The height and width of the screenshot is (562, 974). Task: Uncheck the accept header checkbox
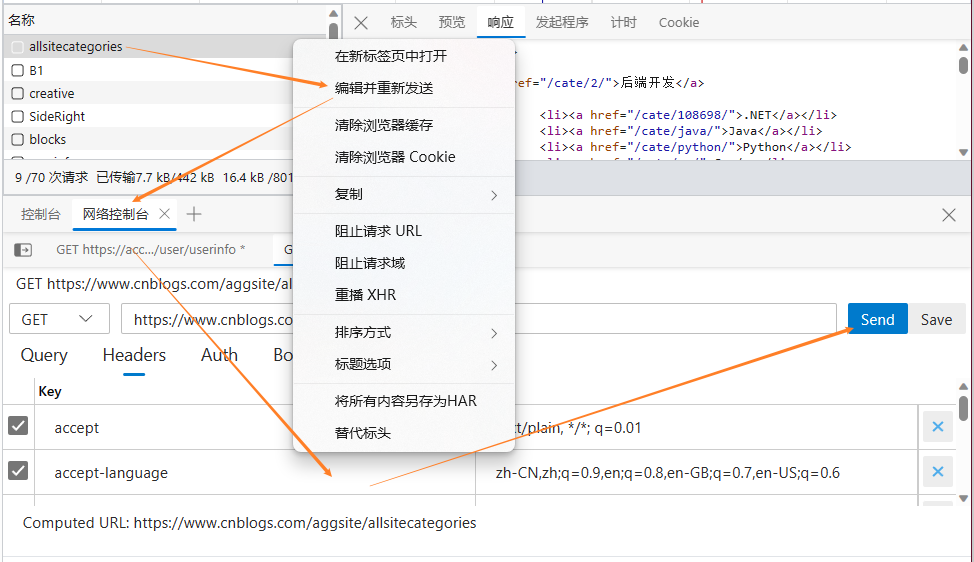click(x=18, y=425)
